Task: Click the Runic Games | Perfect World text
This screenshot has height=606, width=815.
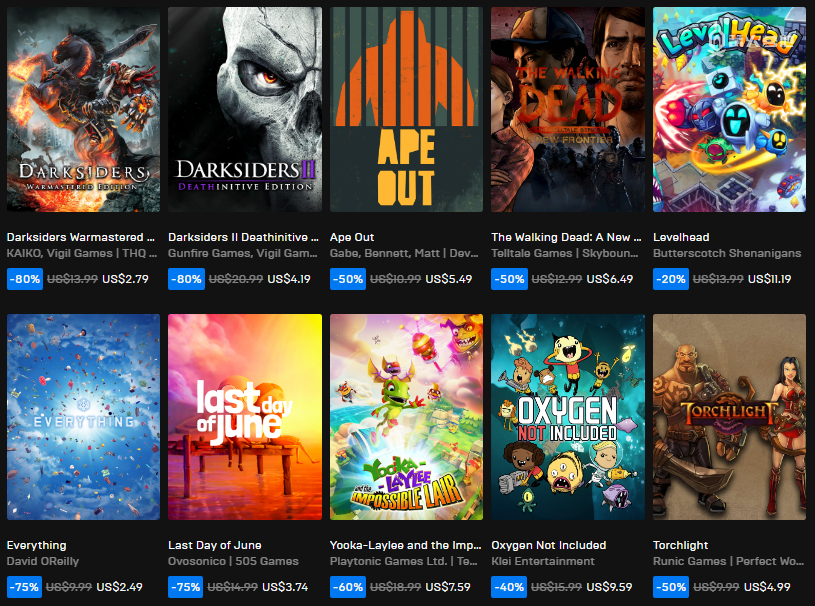Action: click(x=728, y=561)
